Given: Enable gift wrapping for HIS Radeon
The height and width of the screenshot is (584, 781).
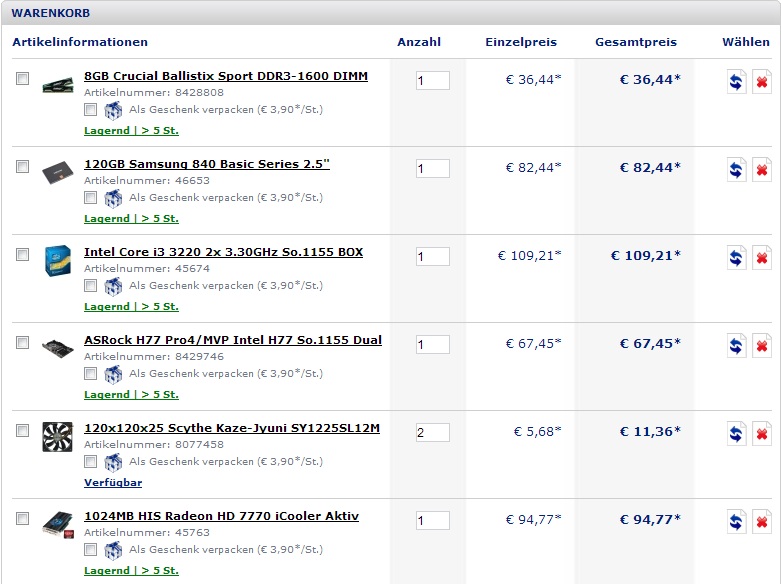Looking at the screenshot, I should [90, 550].
